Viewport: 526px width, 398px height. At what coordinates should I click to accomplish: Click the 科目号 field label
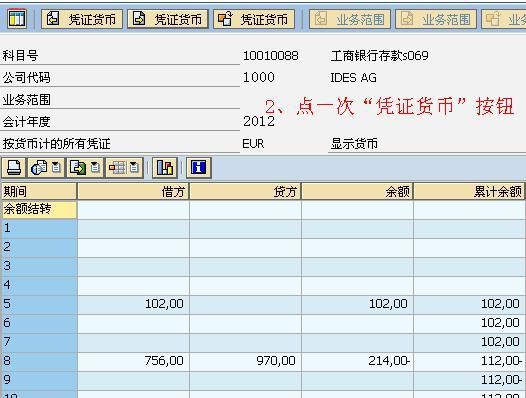click(20, 56)
